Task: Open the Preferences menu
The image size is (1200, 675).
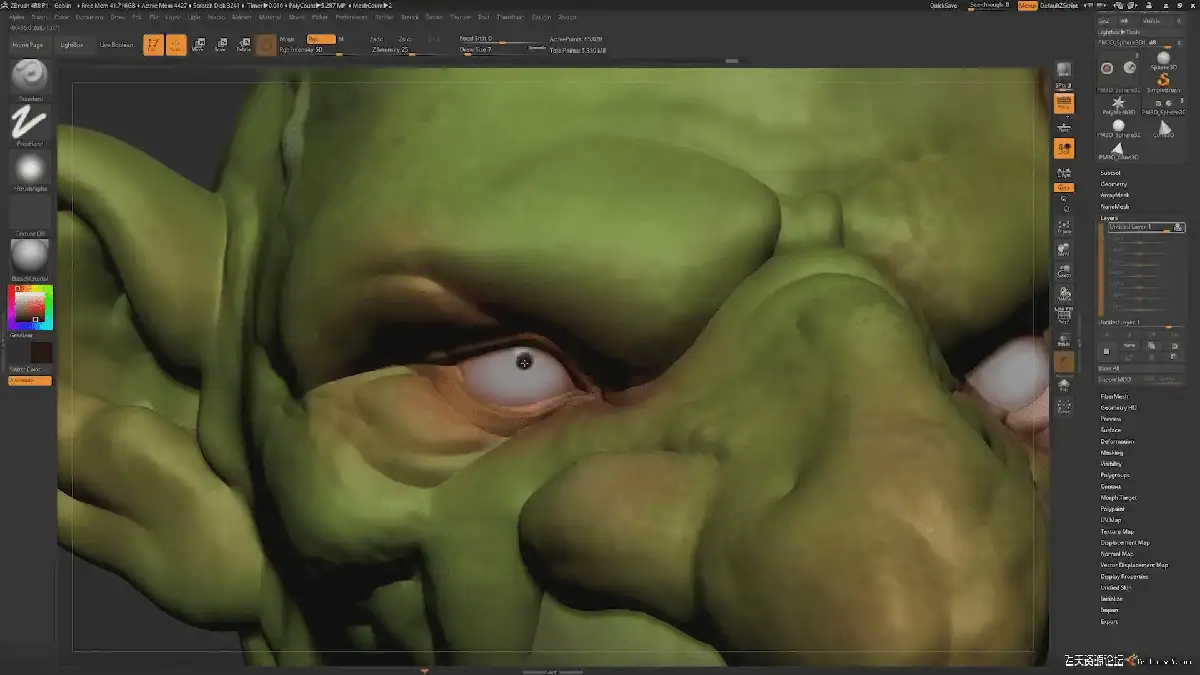Action: click(x=351, y=17)
